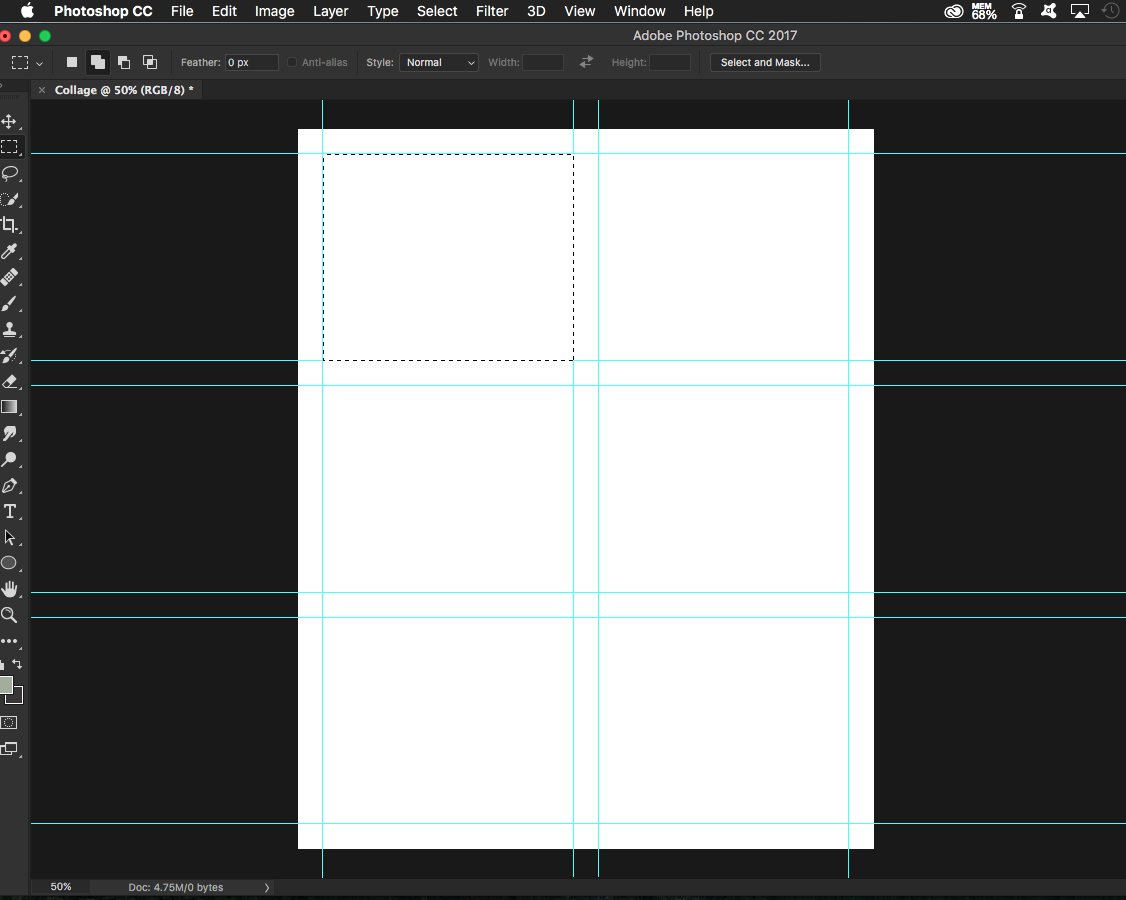
Task: Open the Time Machine menu bar icon
Action: tap(1110, 11)
